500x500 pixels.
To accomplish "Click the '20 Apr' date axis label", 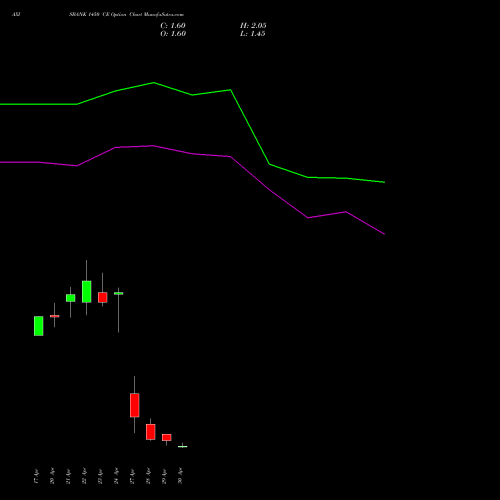I will (x=52, y=477).
